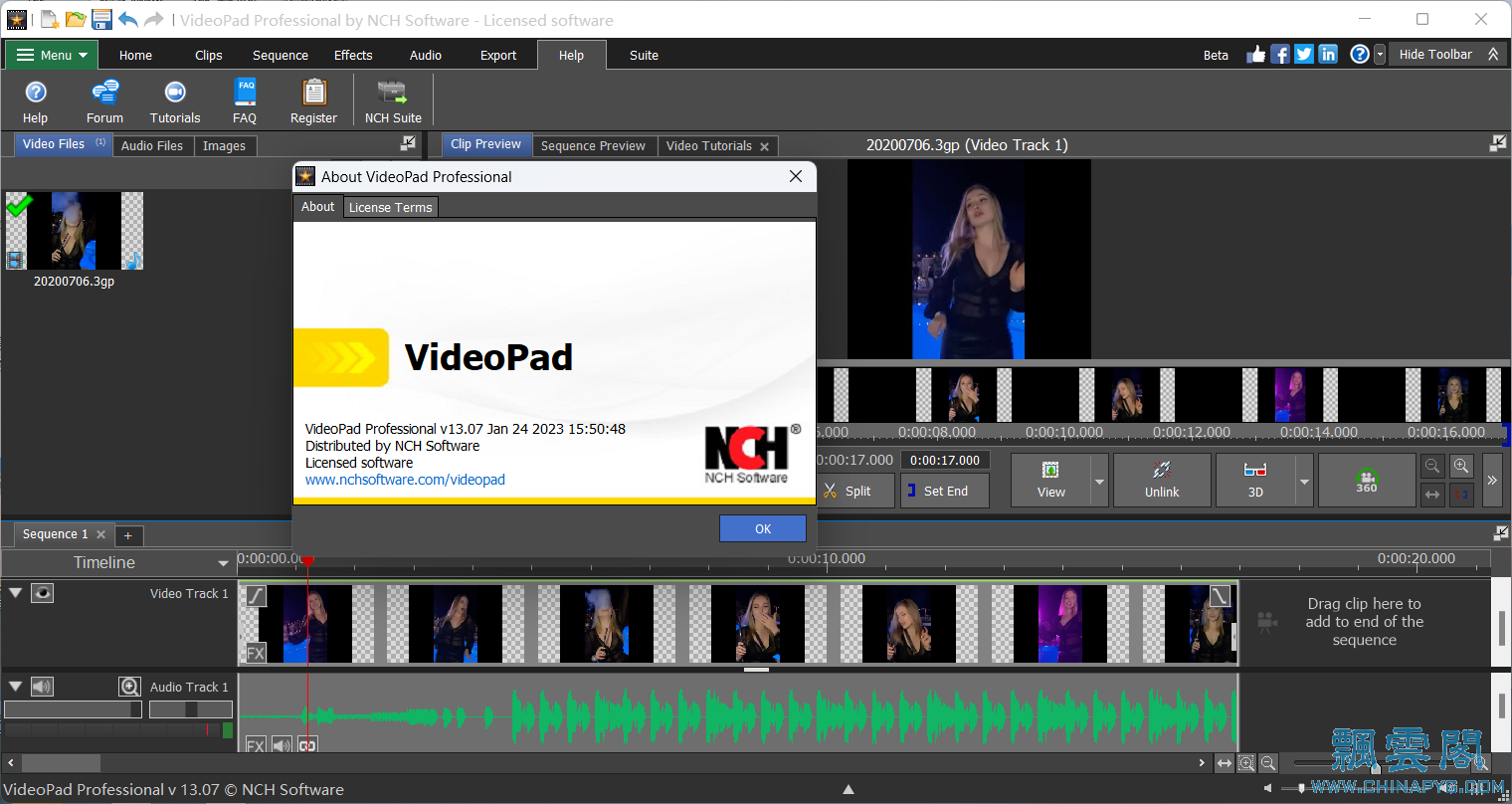The height and width of the screenshot is (804, 1512).
Task: Open the 3D button dropdown arrow
Action: pos(1304,481)
